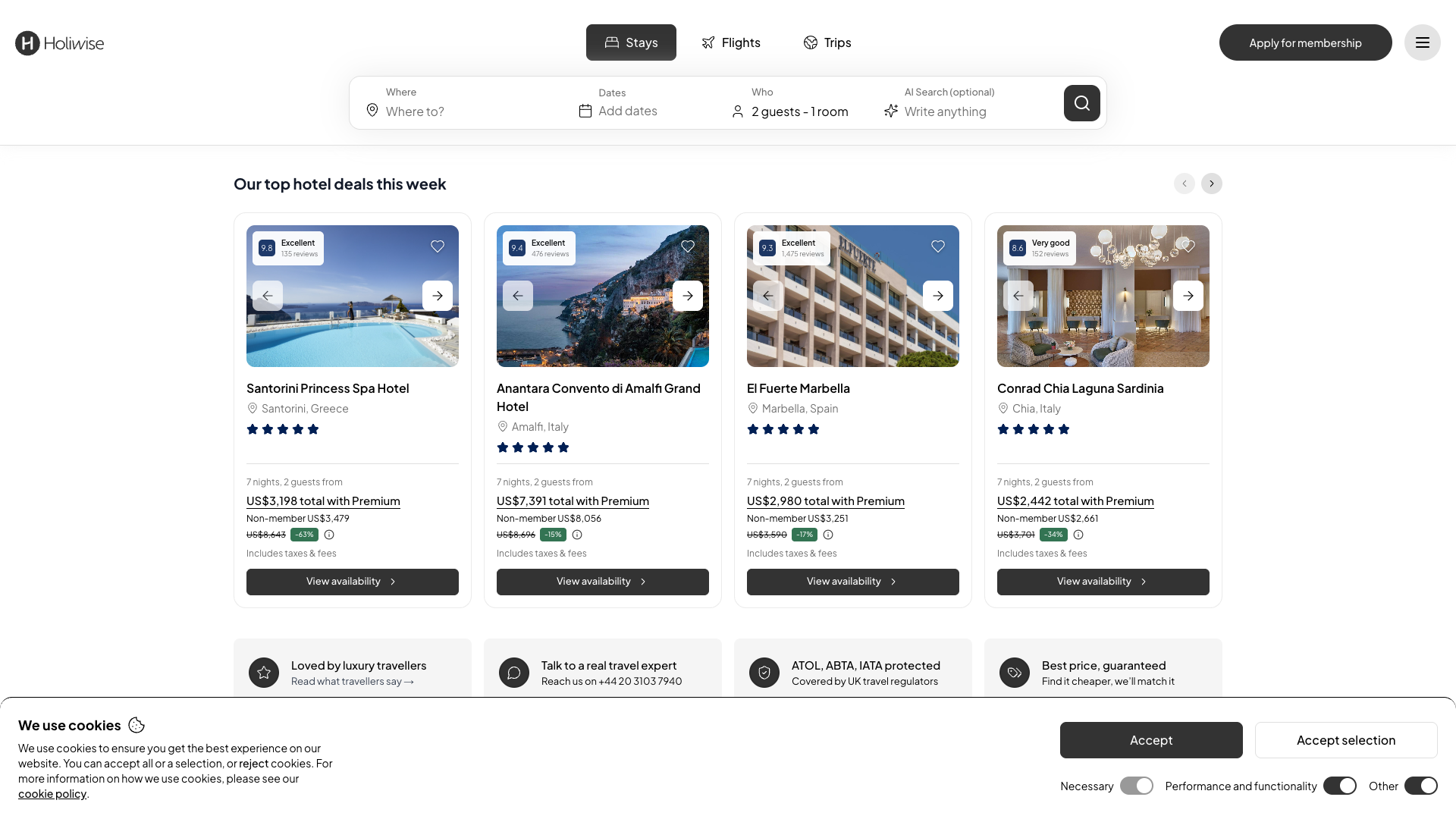Open price info icon for El Fuerte deal
Screen dimensions: 1456x819
click(x=828, y=535)
